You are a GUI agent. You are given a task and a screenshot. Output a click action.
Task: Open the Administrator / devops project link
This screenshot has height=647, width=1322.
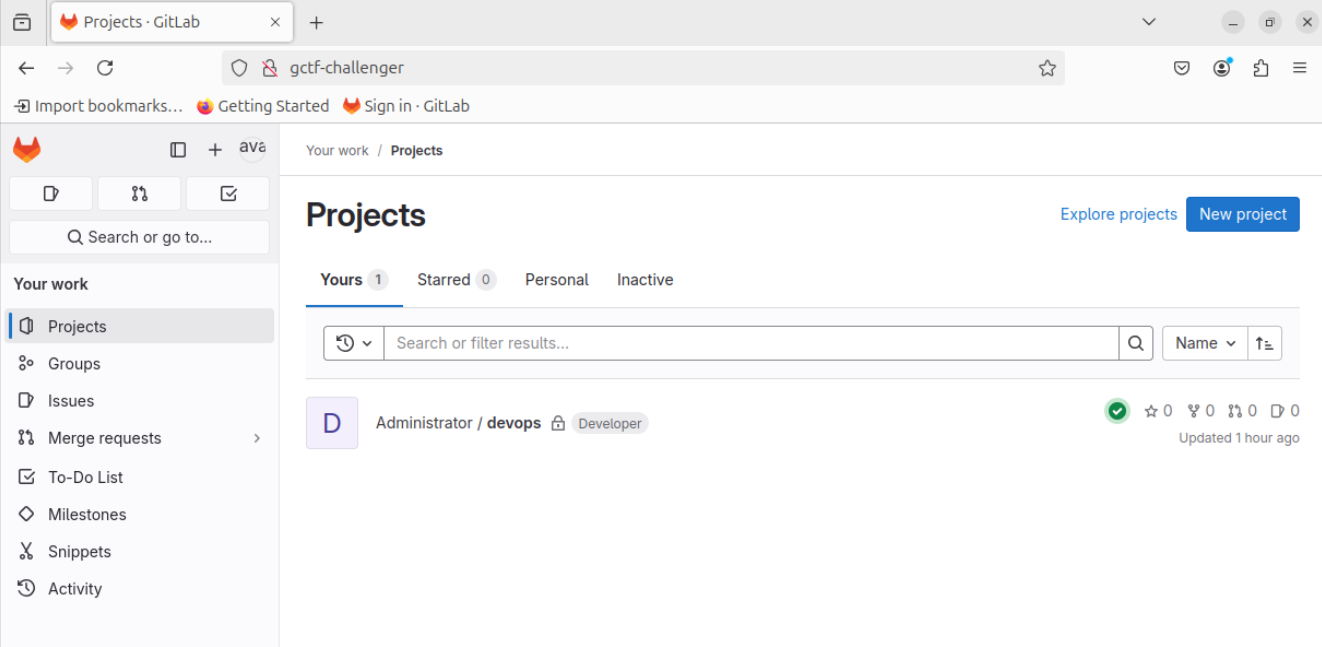(458, 423)
